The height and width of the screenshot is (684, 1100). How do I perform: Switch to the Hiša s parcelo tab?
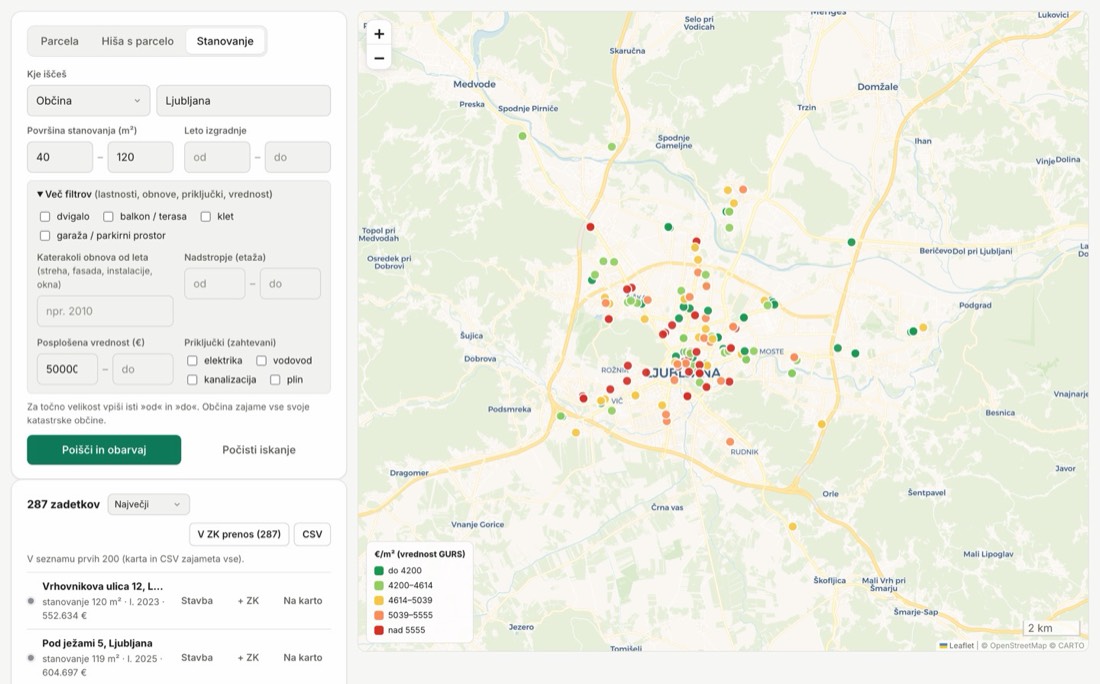[x=138, y=41]
